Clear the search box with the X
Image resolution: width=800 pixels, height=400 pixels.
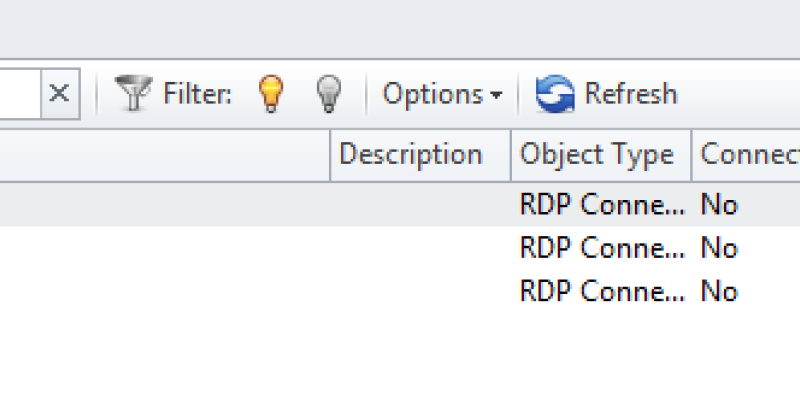(59, 93)
